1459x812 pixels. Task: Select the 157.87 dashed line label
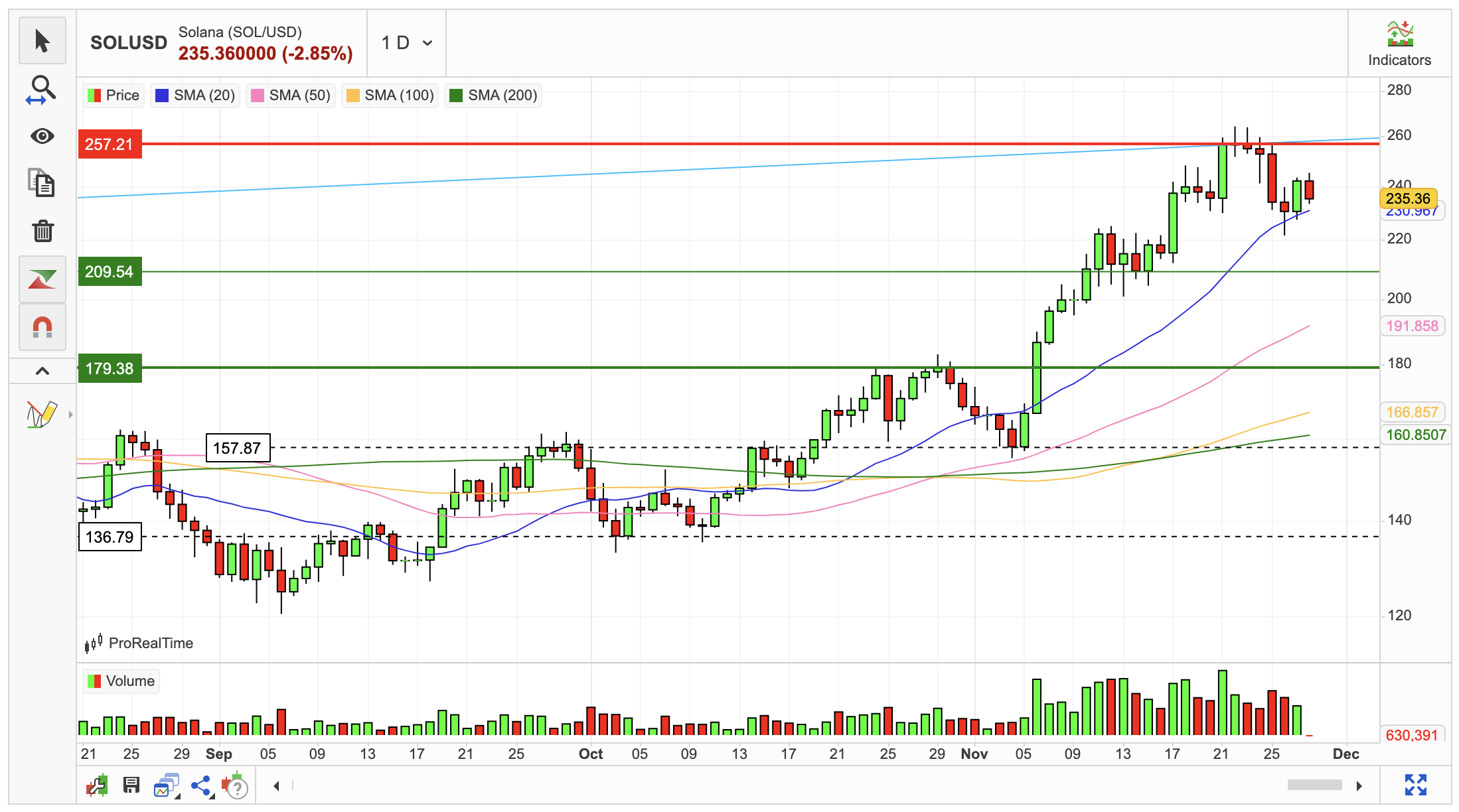238,448
